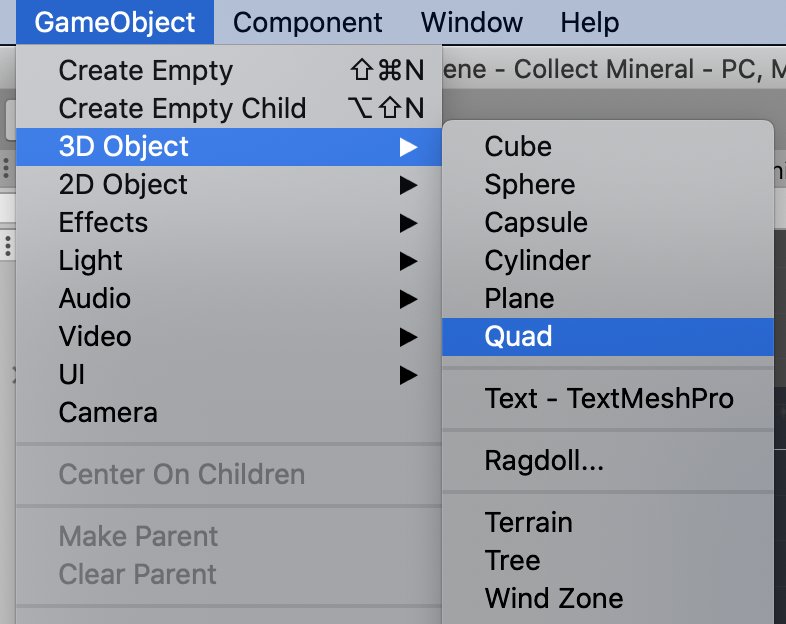Open the Help menu
786x624 pixels.
(589, 22)
